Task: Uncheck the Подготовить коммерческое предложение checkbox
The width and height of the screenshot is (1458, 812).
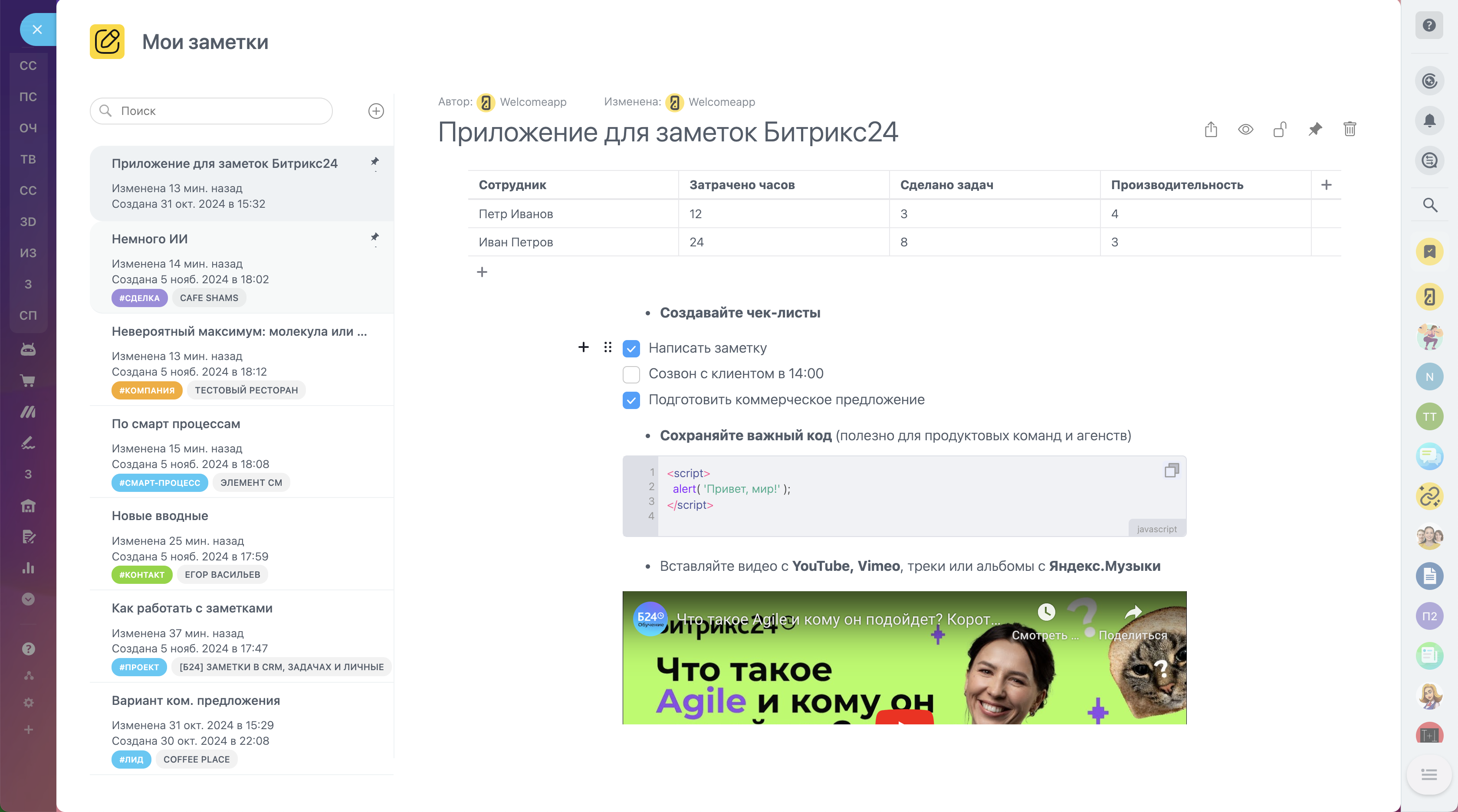Action: (631, 400)
